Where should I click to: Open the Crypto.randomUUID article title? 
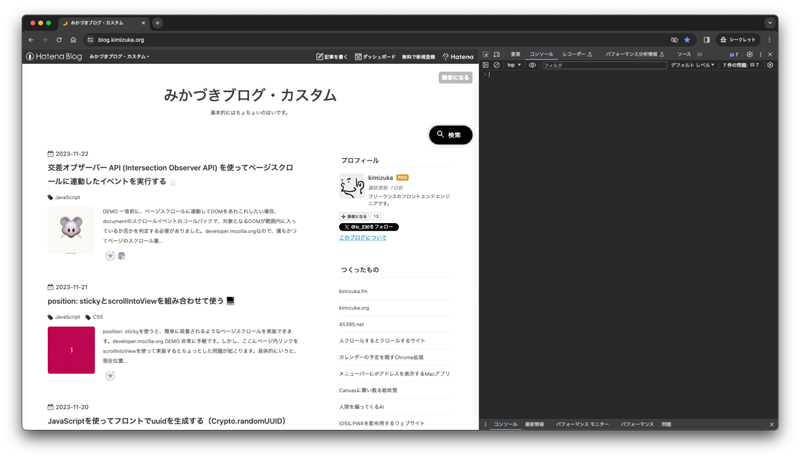167,421
